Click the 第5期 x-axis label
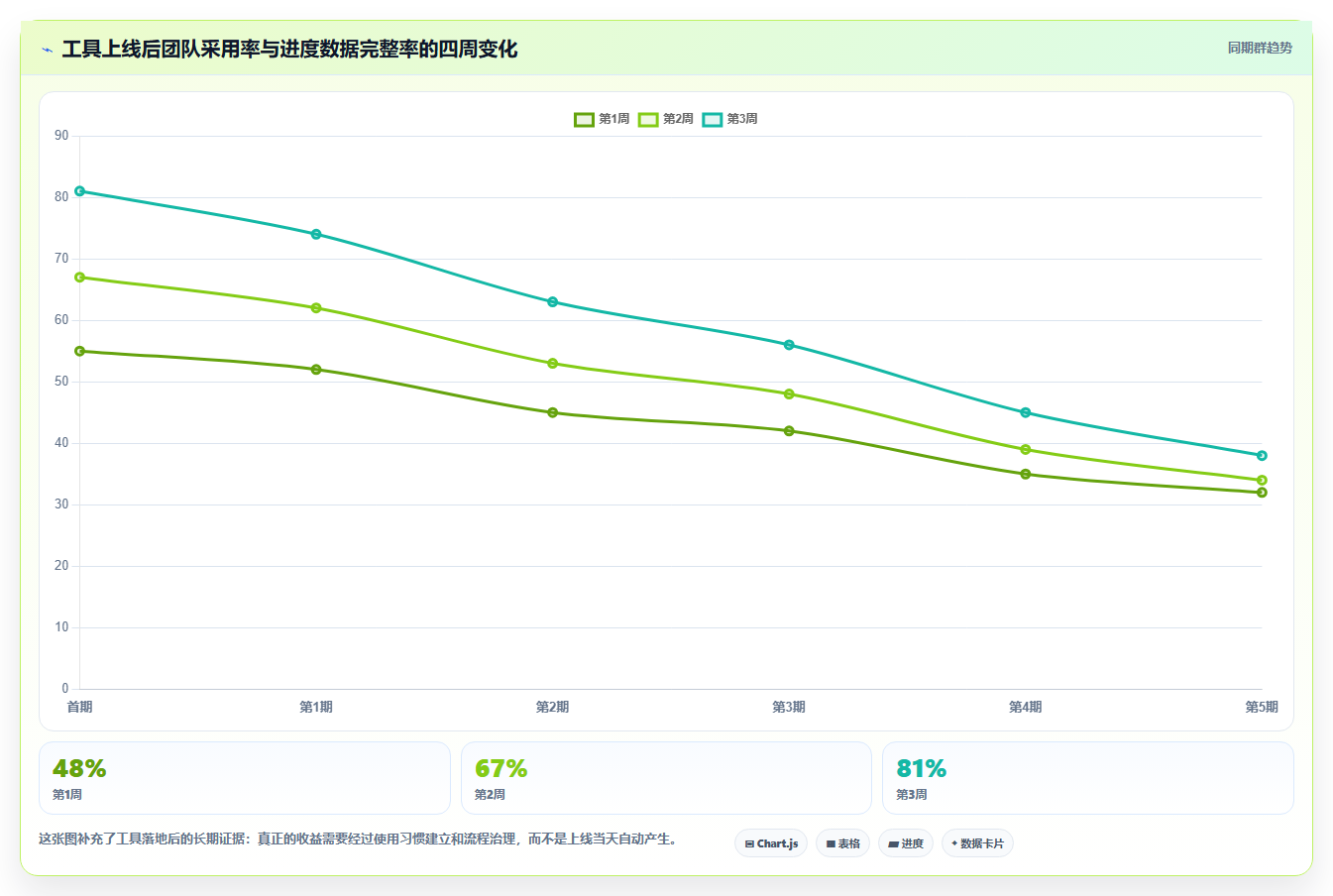This screenshot has width=1333, height=896. 1262,707
